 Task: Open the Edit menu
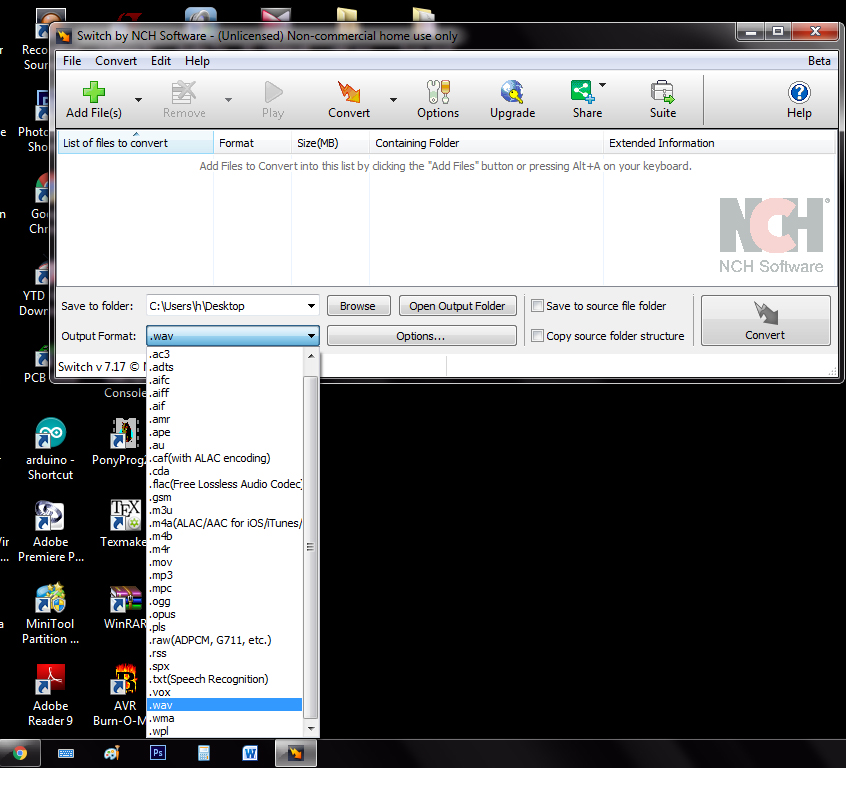[x=161, y=61]
